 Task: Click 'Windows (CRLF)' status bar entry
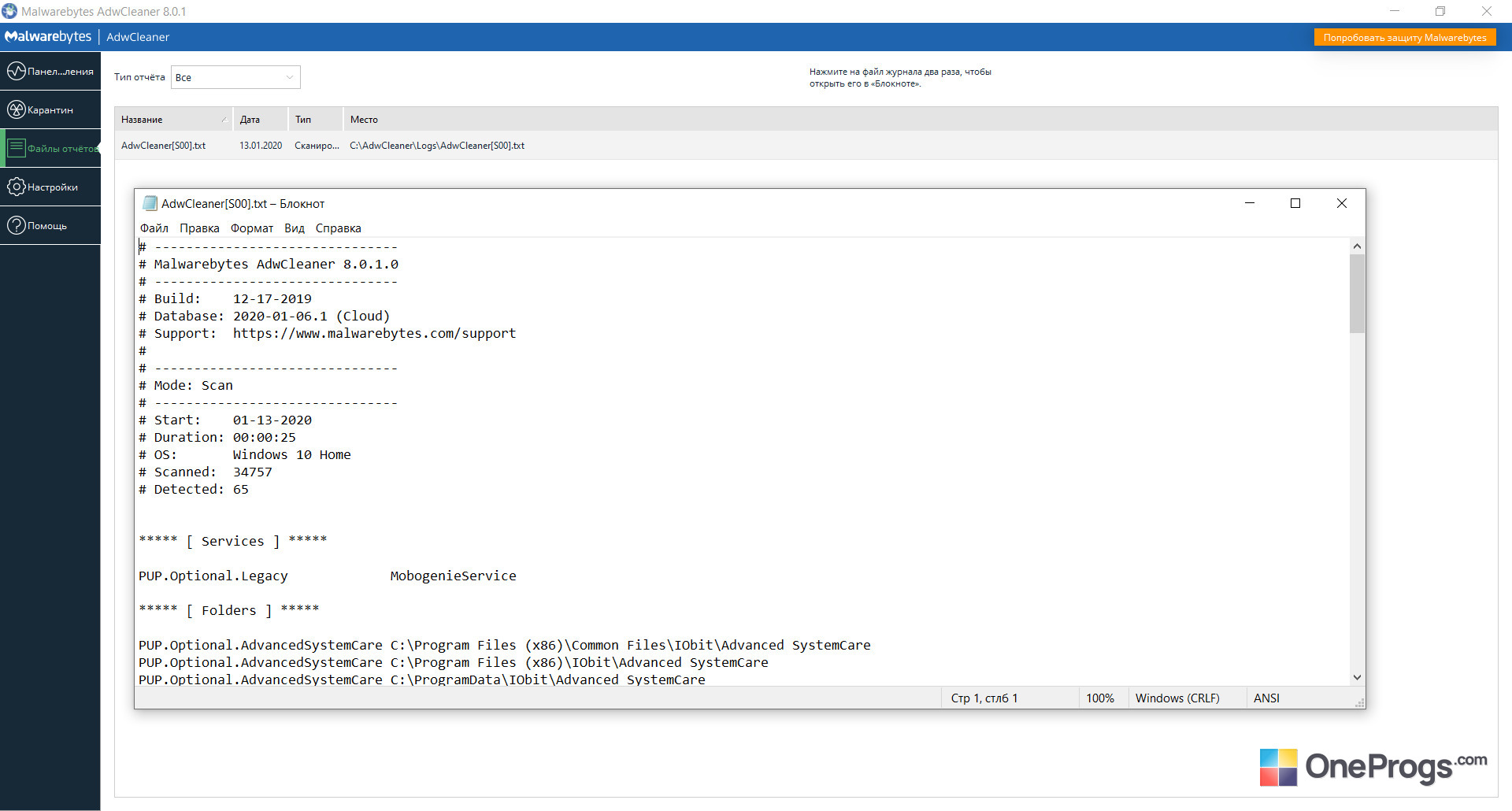(1177, 698)
